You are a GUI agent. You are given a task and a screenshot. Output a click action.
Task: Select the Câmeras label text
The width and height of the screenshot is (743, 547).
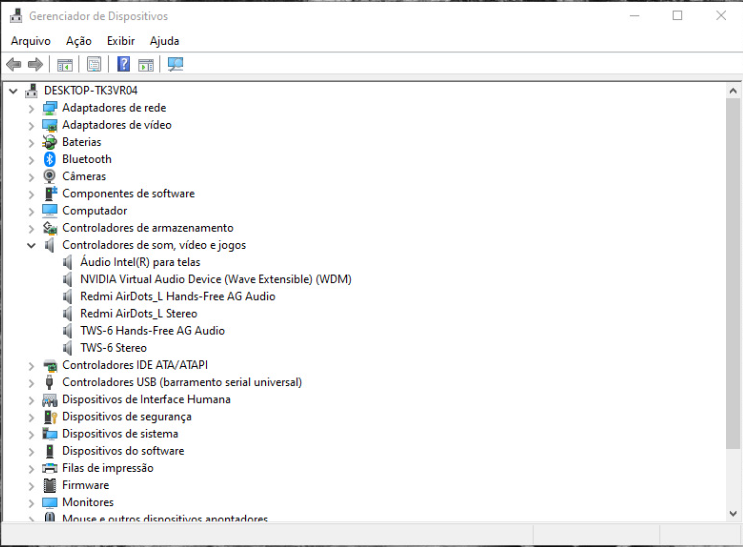click(84, 176)
